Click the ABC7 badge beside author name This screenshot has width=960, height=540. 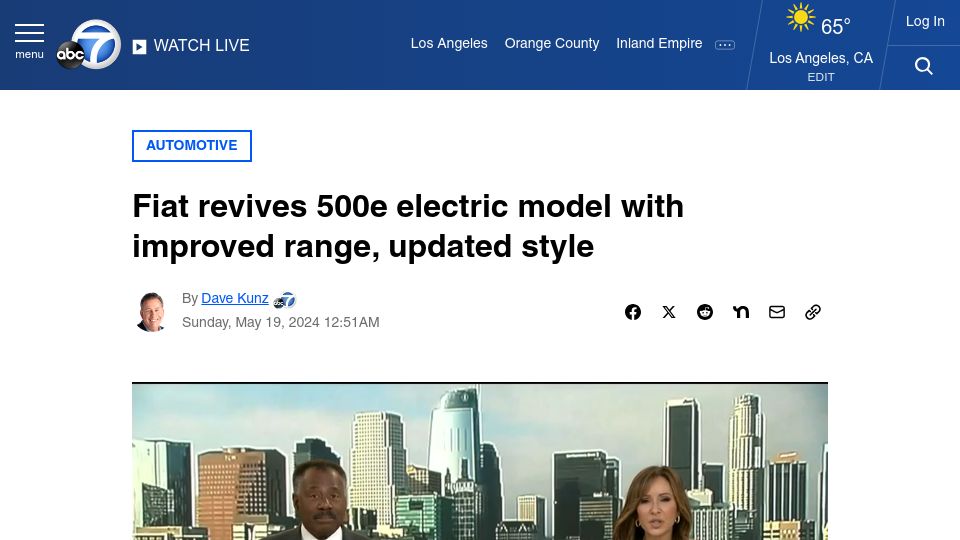pyautogui.click(x=284, y=300)
